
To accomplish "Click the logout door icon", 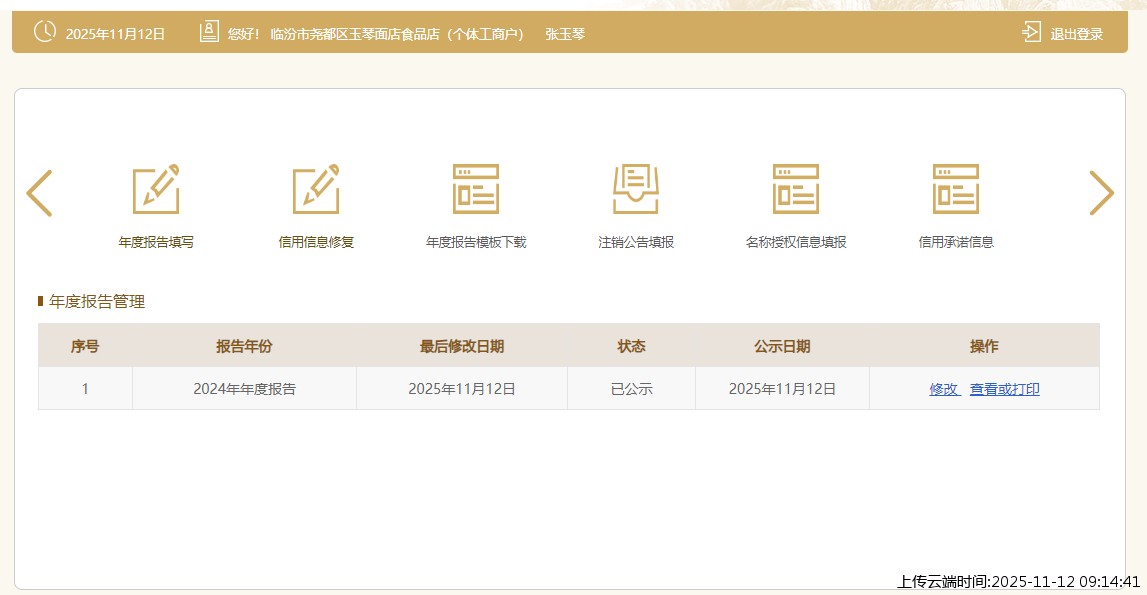I will click(1031, 33).
